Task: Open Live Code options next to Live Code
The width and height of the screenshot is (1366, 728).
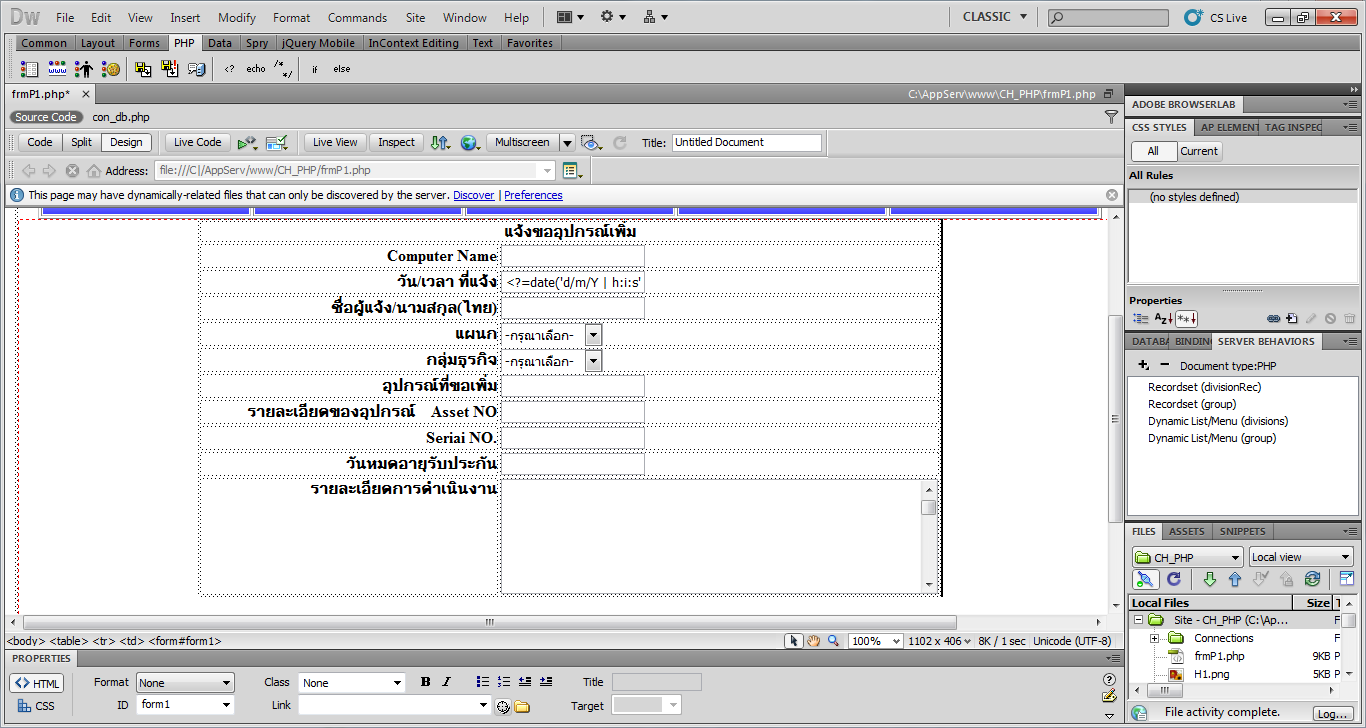Action: click(248, 143)
